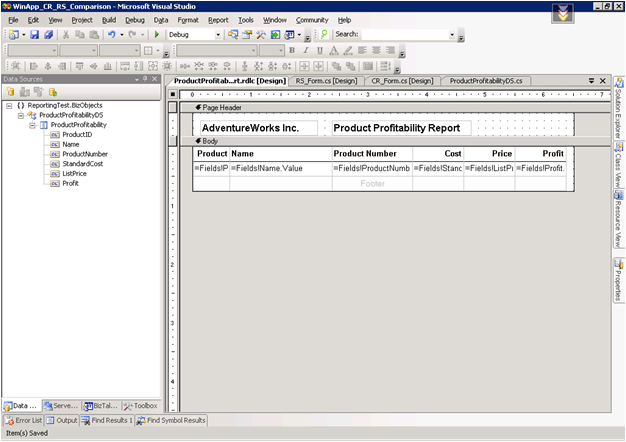The height and width of the screenshot is (442, 626).
Task: Click Align to Grid layout icon
Action: pos(15,66)
